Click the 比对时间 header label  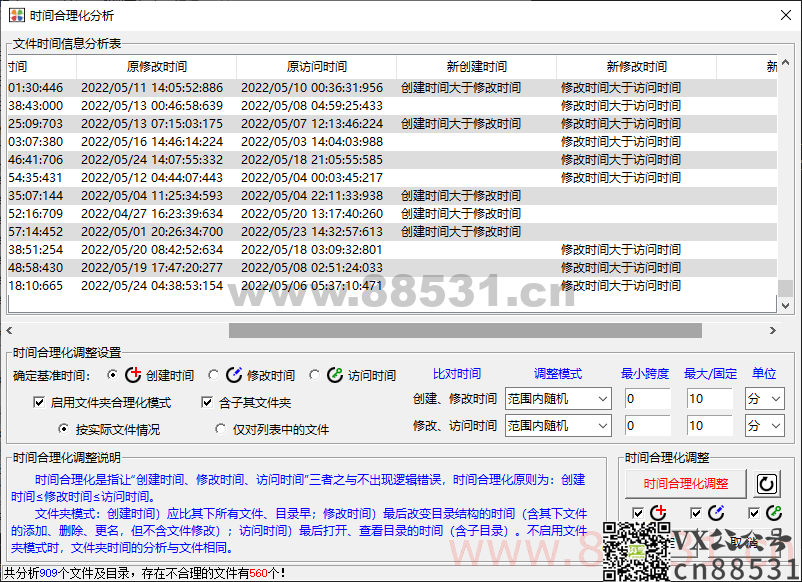point(457,374)
